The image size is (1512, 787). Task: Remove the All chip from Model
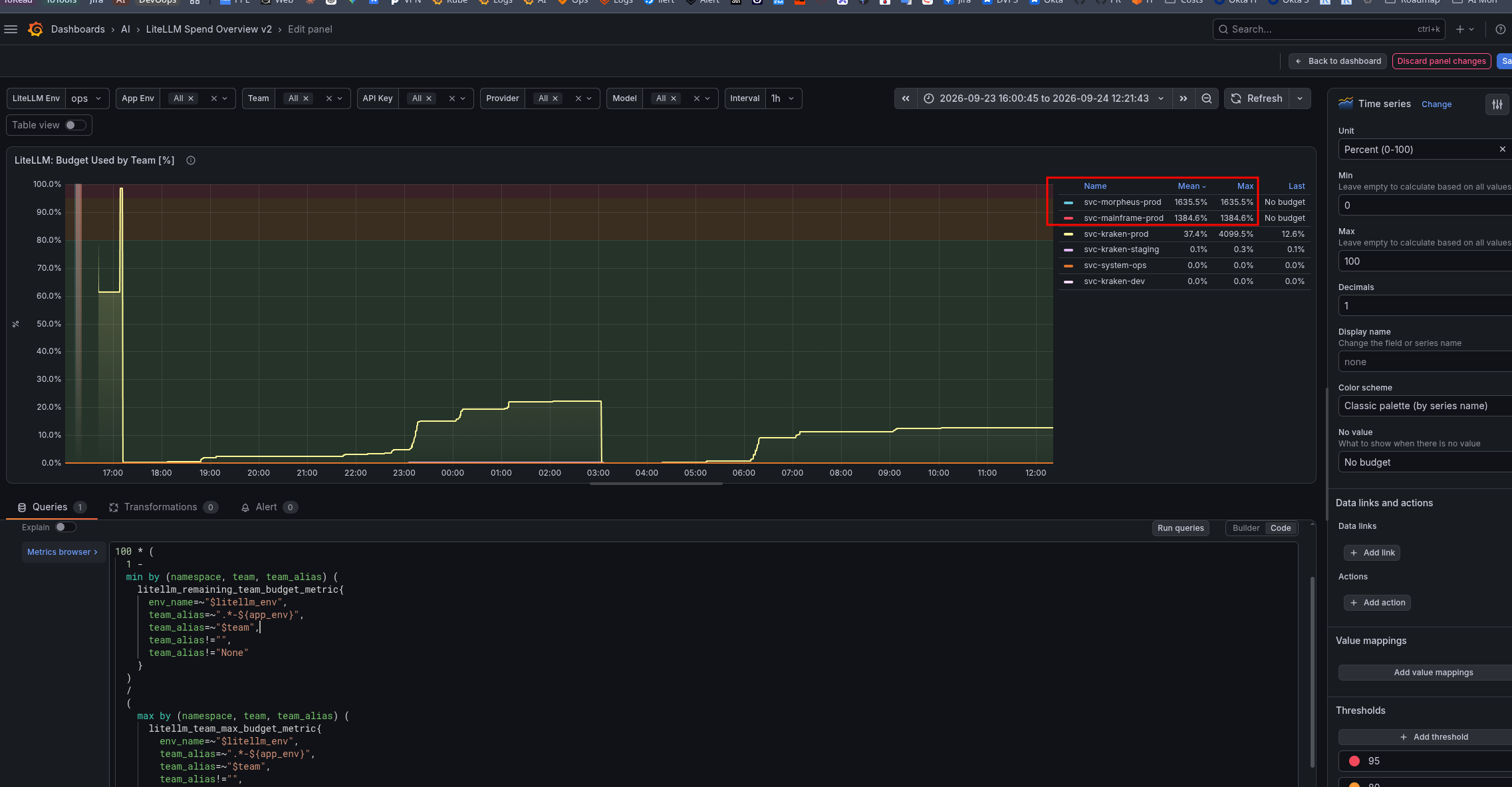pos(674,98)
